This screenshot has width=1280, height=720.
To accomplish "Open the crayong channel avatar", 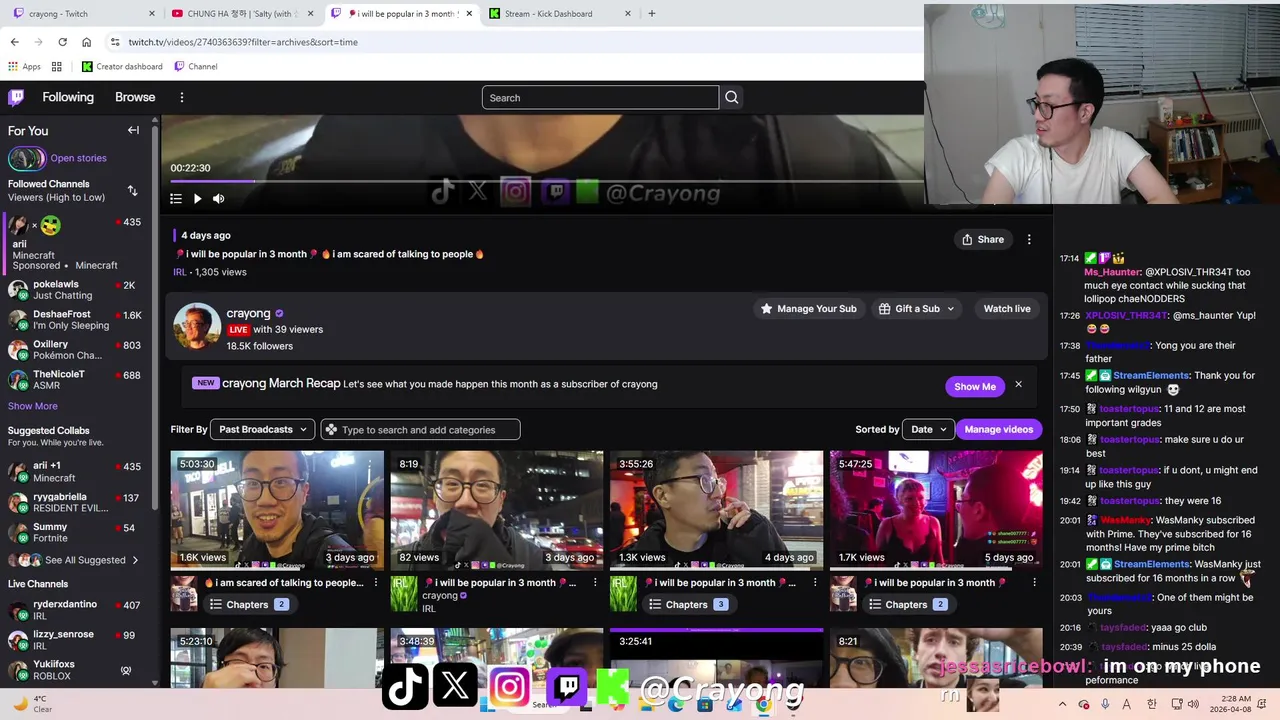I will [x=197, y=327].
